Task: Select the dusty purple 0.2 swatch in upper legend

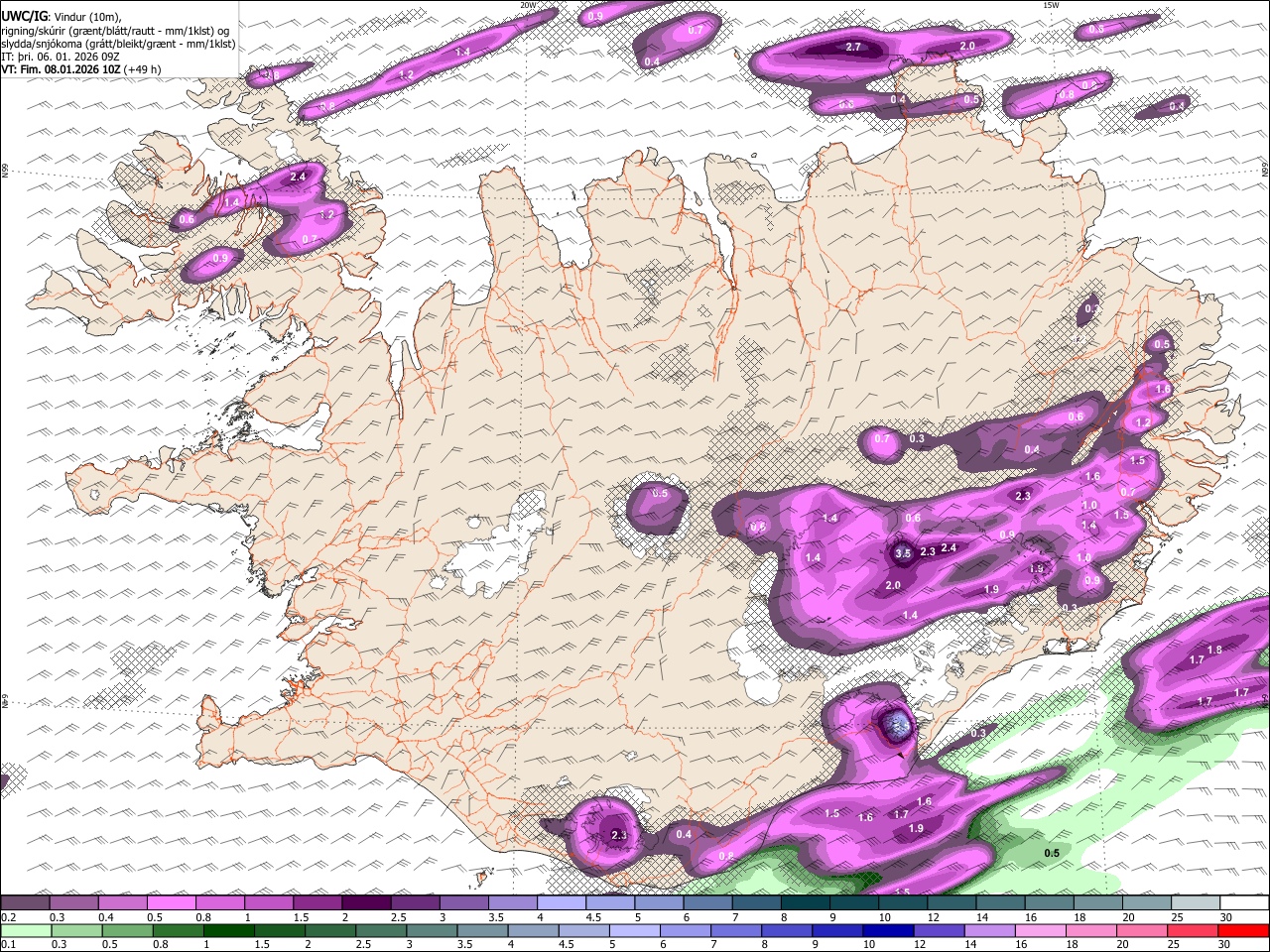Action: point(25,903)
